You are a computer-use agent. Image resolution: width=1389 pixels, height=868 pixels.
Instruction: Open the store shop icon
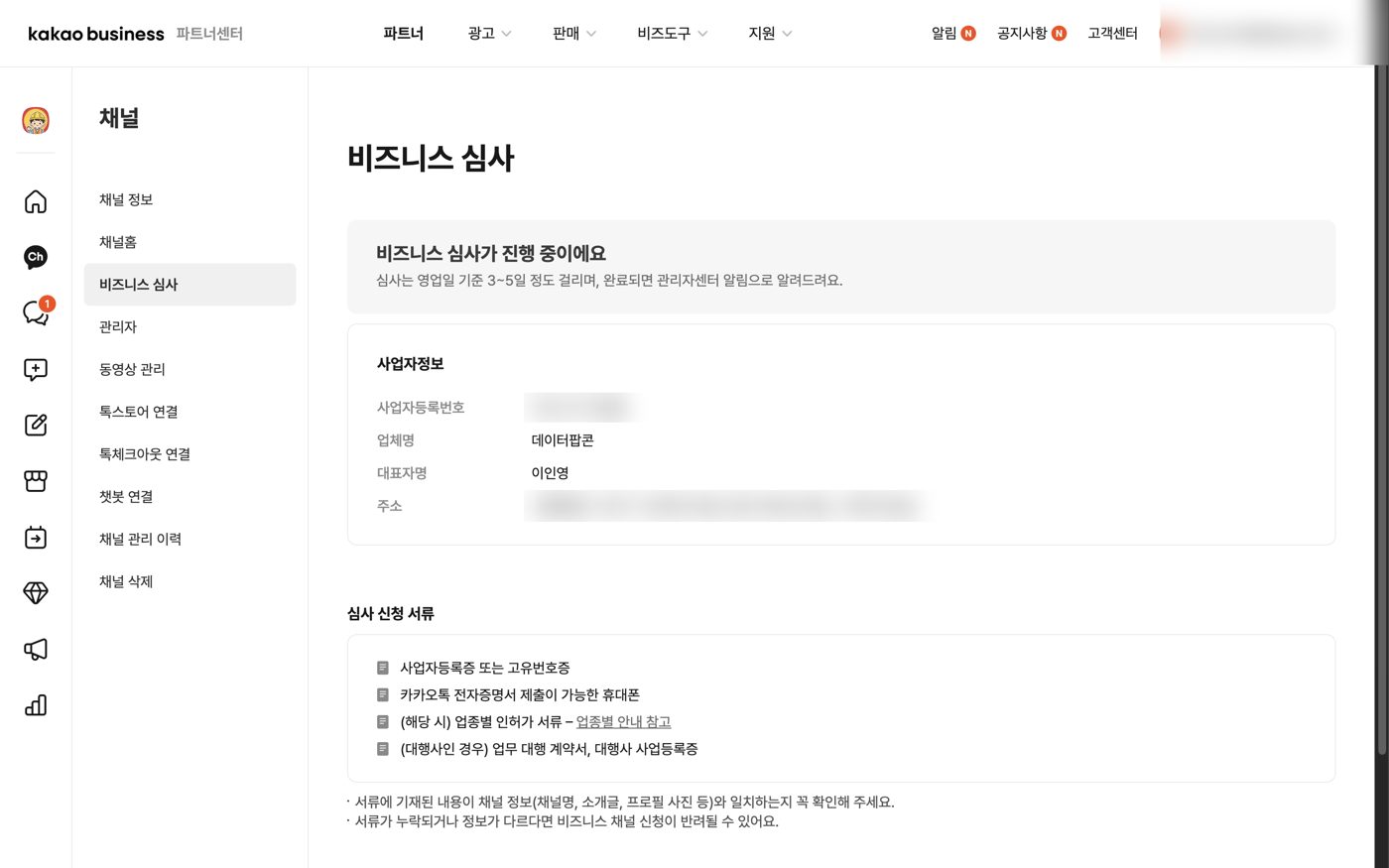36,481
